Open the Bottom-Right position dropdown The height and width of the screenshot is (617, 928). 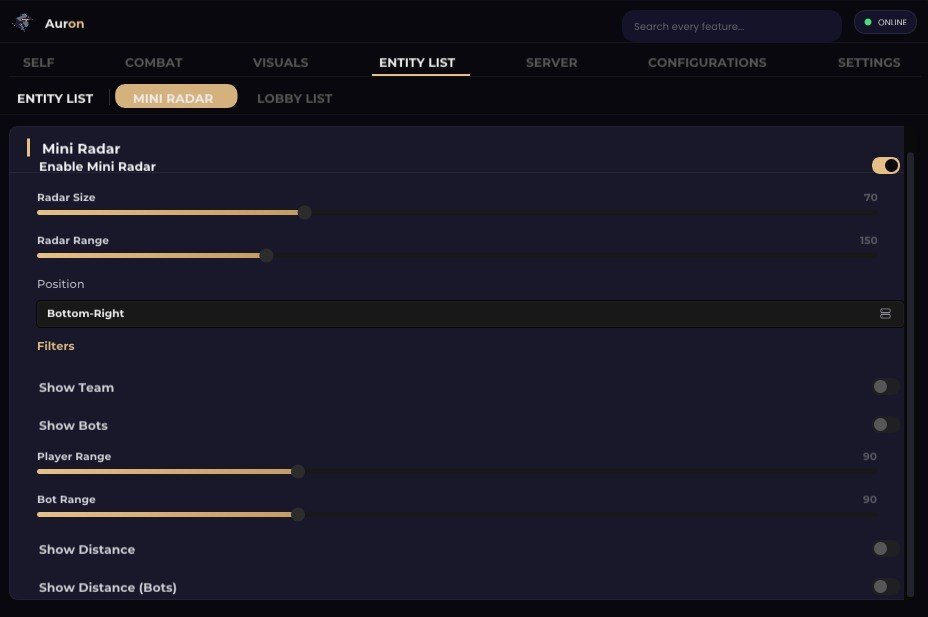470,314
